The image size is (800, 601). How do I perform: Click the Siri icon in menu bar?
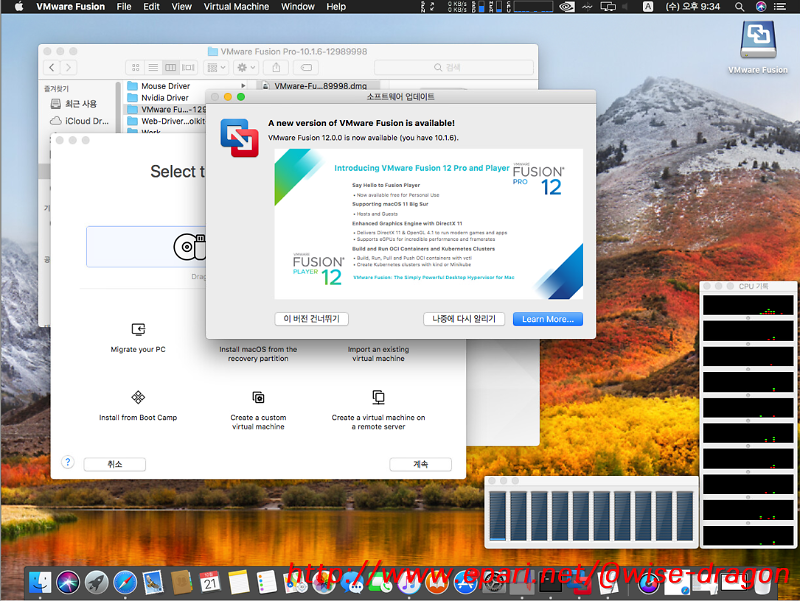761,7
